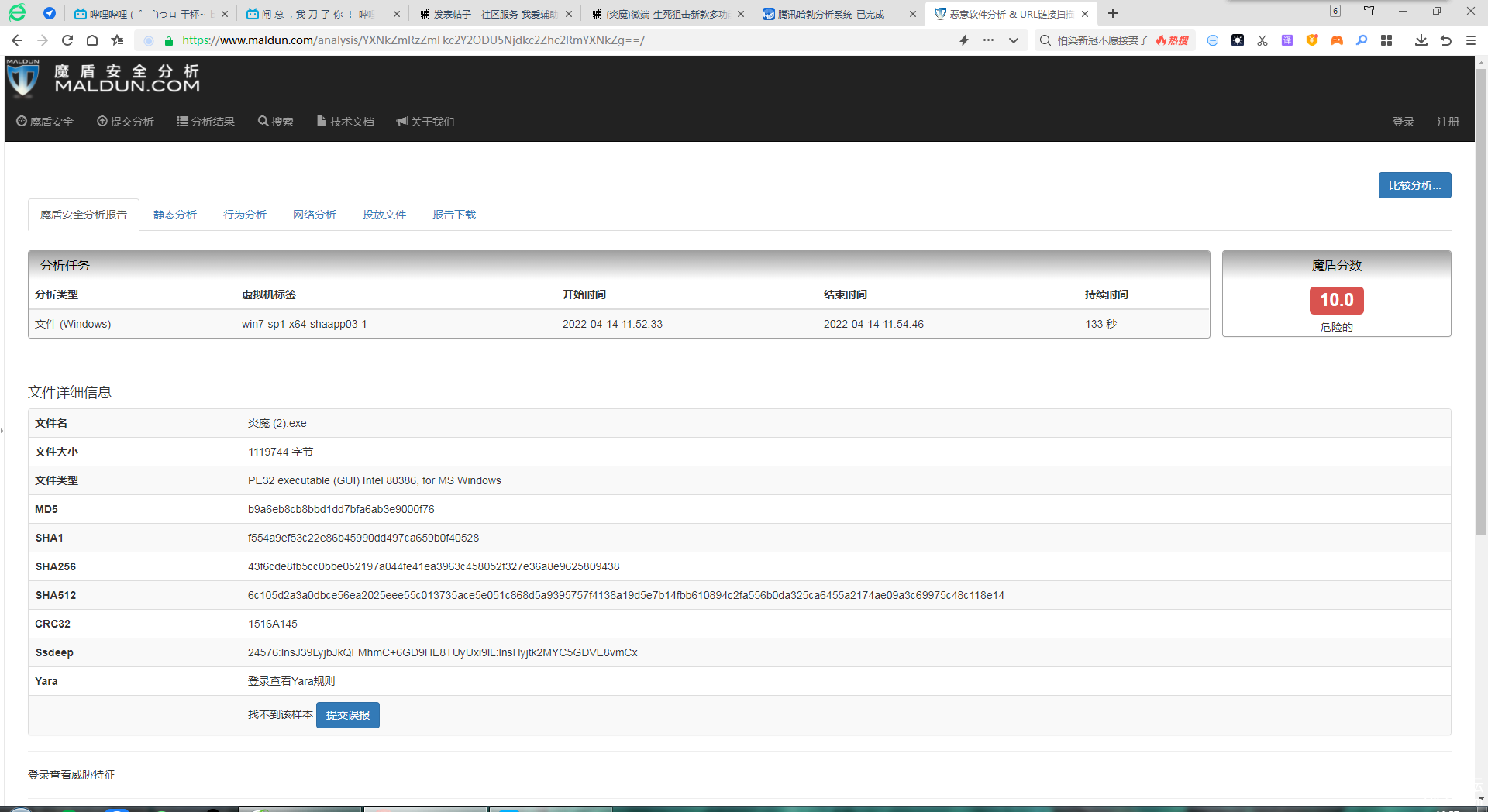
Task: Expand the address bar dropdown chevron
Action: tap(1013, 40)
